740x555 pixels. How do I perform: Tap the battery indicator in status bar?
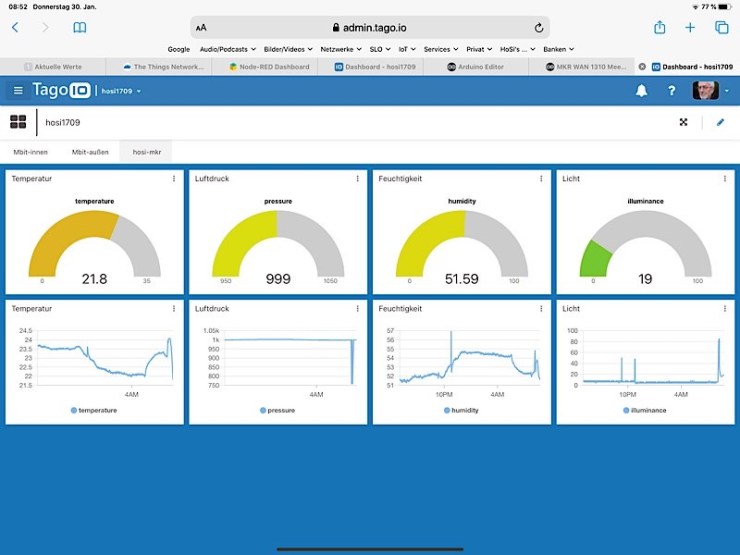725,7
